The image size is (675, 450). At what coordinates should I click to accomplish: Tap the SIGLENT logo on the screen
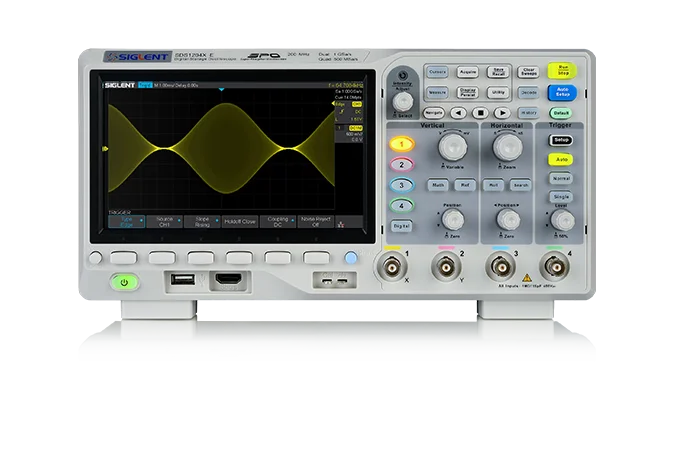[120, 85]
